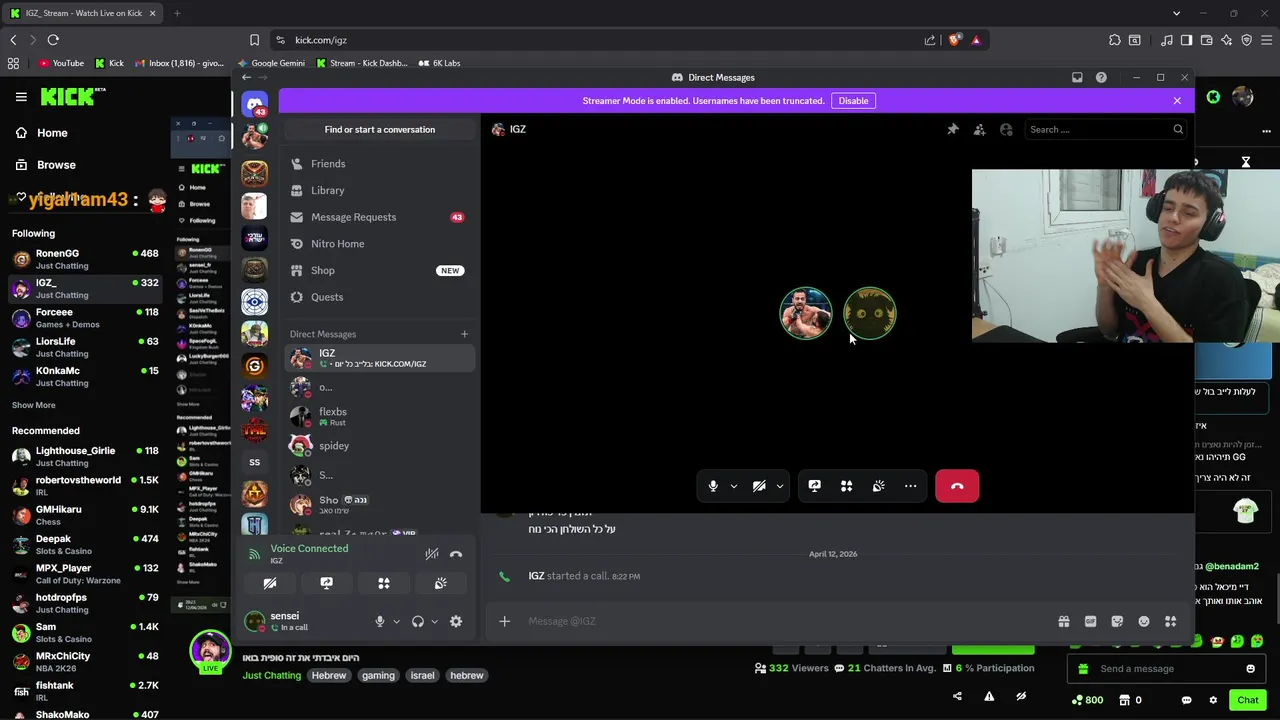Open GMHikaru channel in Recommended list

[85, 515]
